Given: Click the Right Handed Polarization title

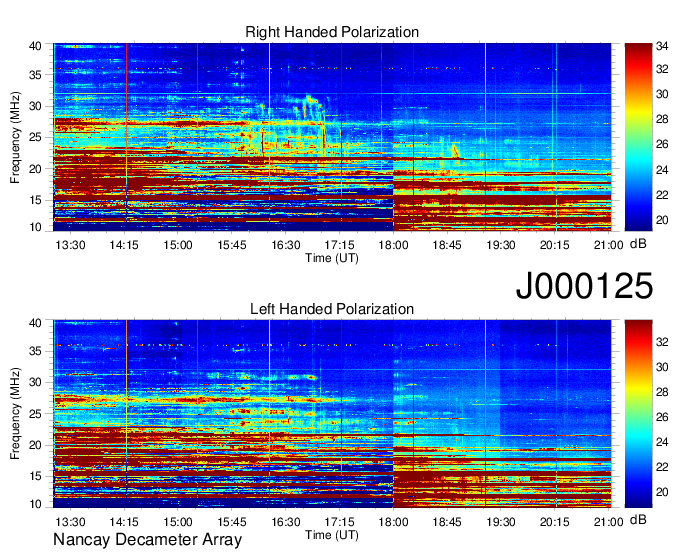Looking at the screenshot, I should click(332, 32).
